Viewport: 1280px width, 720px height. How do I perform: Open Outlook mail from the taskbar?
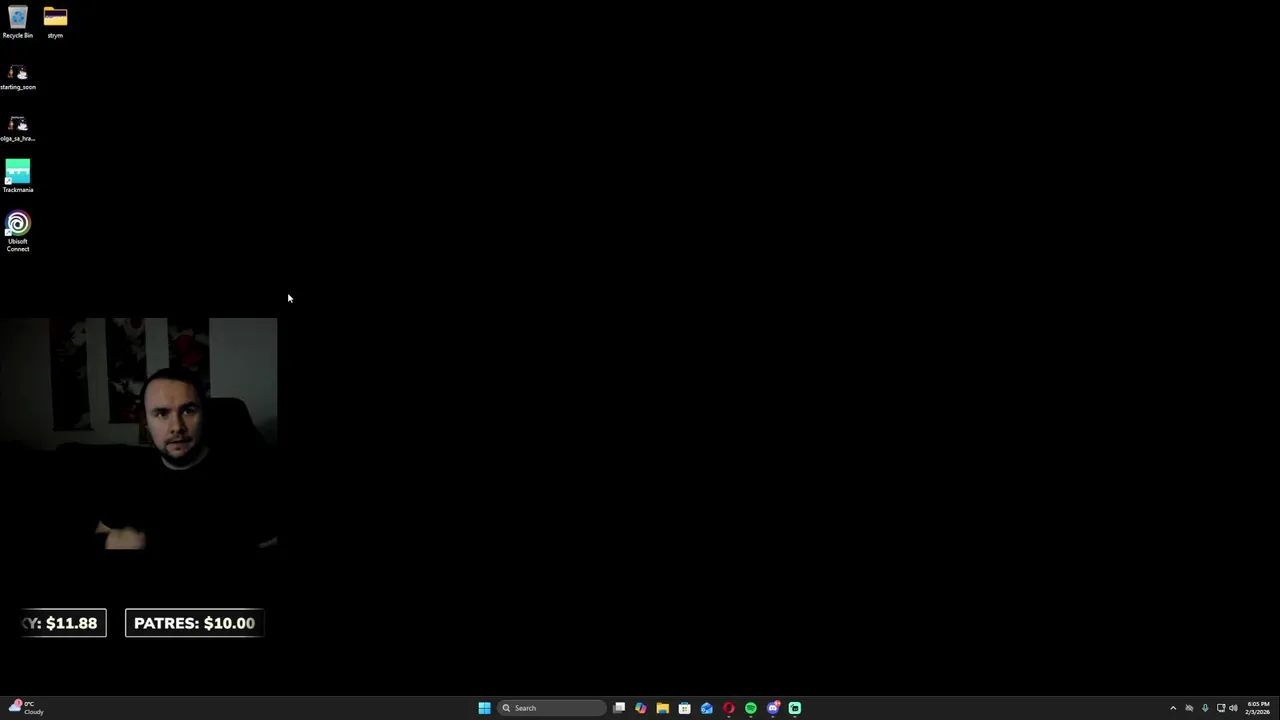(x=707, y=708)
